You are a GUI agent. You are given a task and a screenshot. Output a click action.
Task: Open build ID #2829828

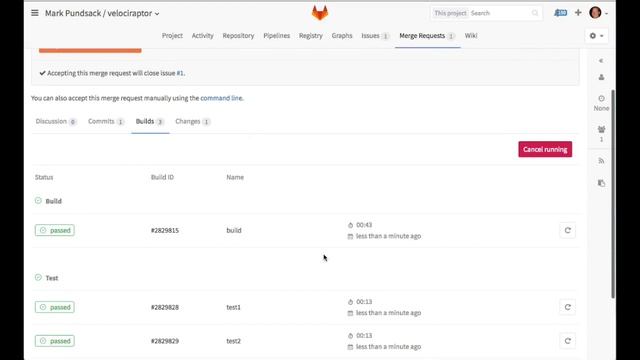pyautogui.click(x=165, y=307)
